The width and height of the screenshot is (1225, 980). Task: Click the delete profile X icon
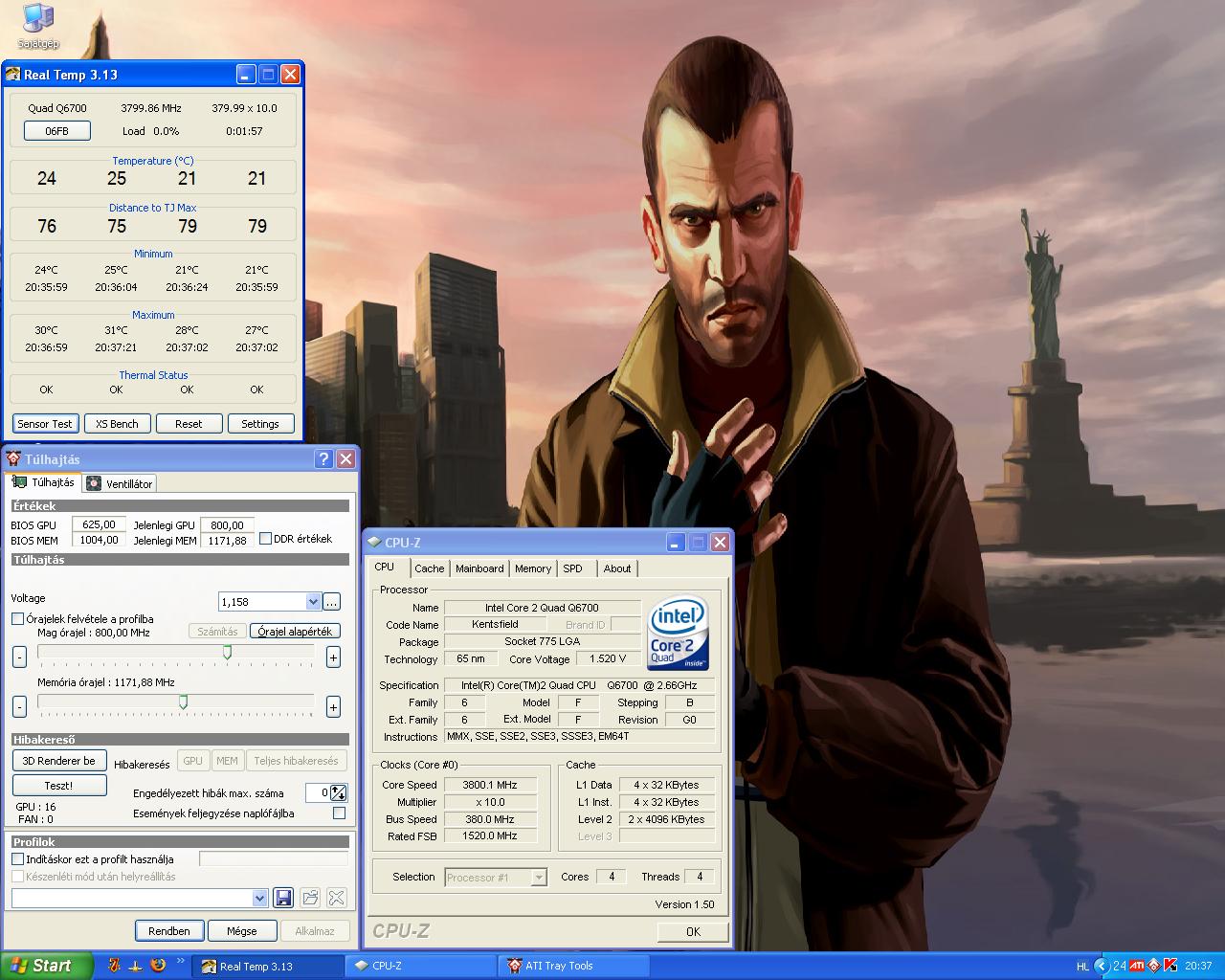(336, 898)
